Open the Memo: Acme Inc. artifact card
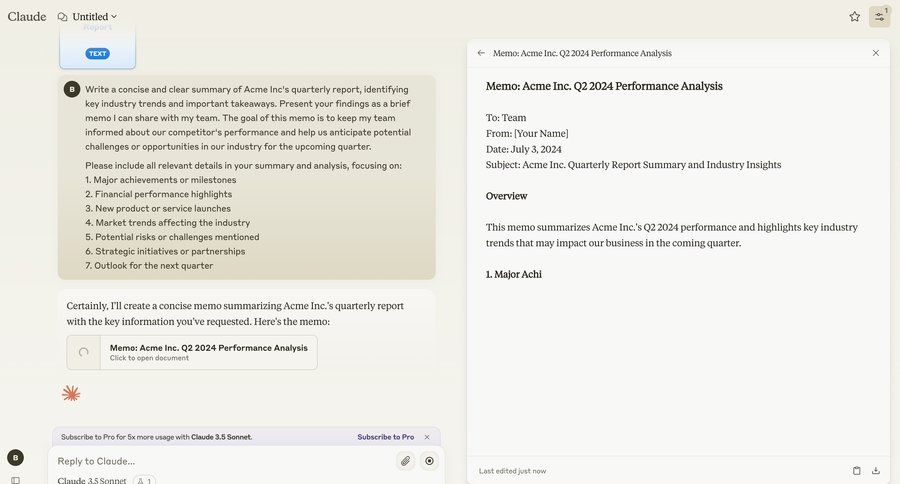Image resolution: width=900 pixels, height=484 pixels. 192,353
